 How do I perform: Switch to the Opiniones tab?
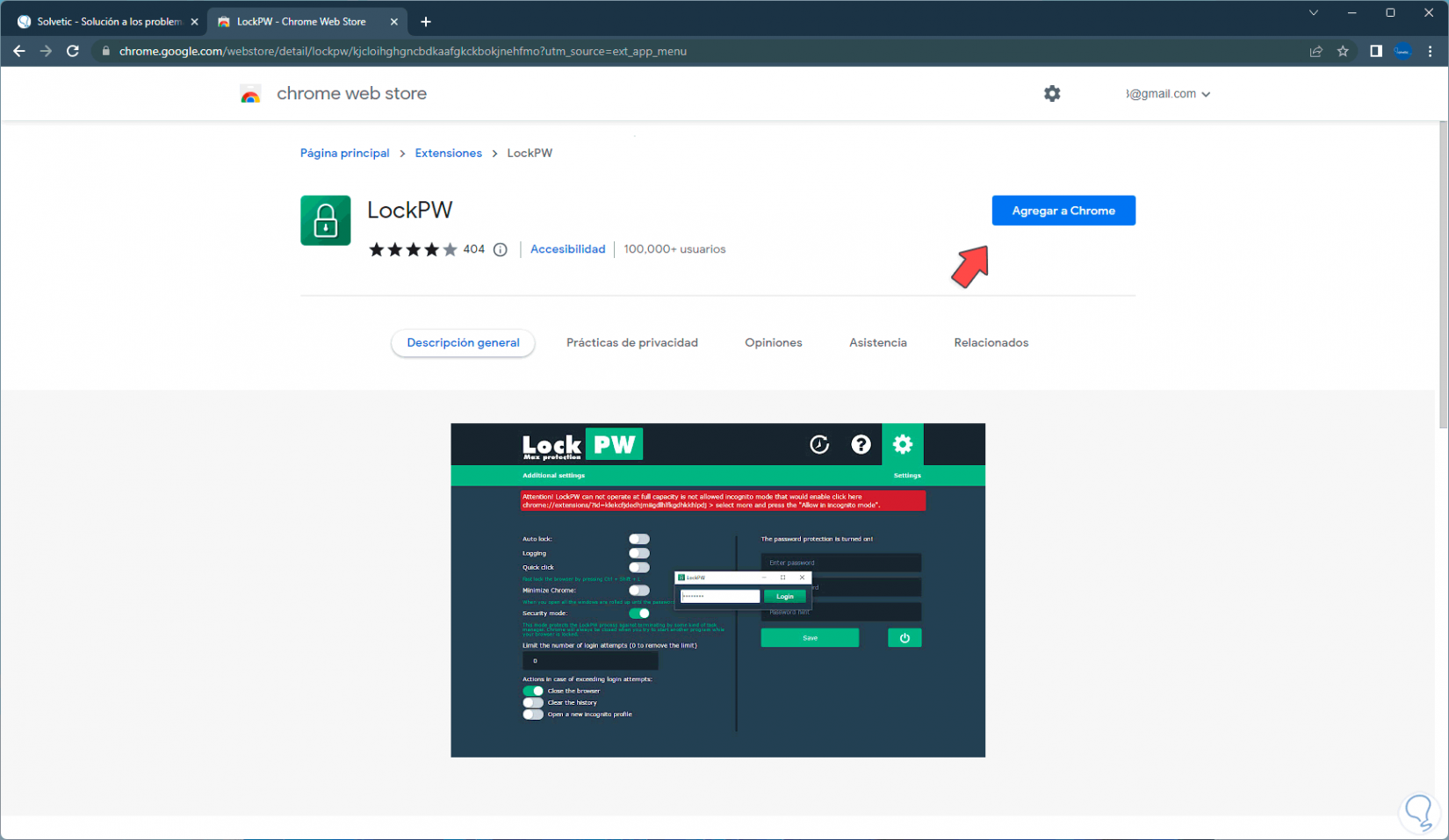coord(774,342)
